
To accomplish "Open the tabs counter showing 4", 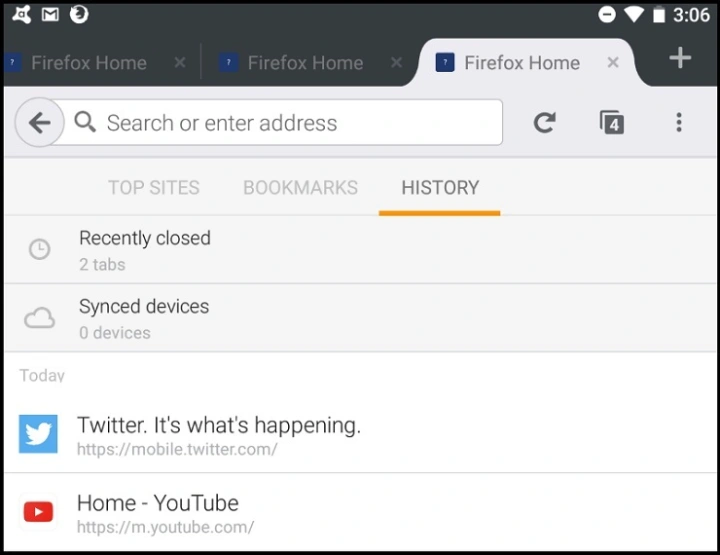I will (612, 123).
